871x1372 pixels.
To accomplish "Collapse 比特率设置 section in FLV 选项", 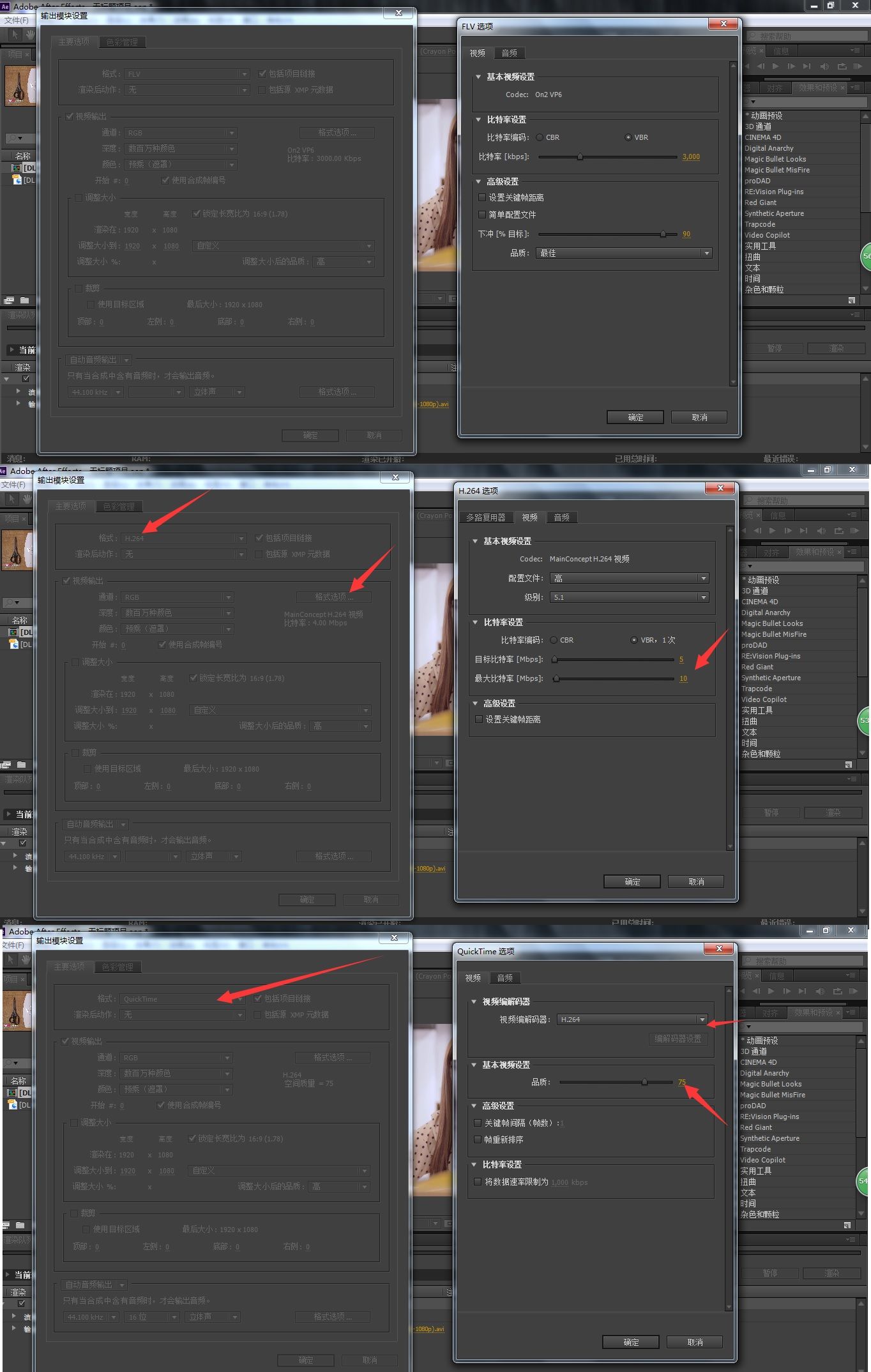I will point(478,119).
